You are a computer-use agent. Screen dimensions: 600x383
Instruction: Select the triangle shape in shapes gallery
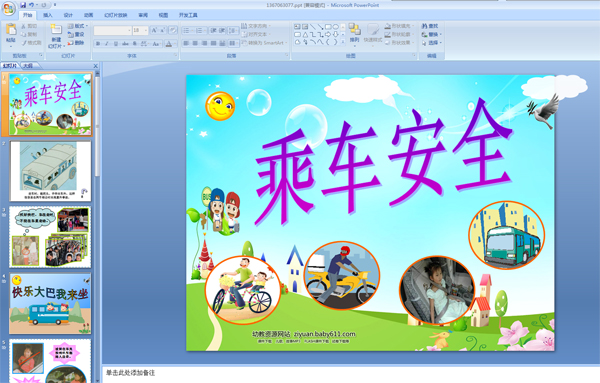coord(305,34)
